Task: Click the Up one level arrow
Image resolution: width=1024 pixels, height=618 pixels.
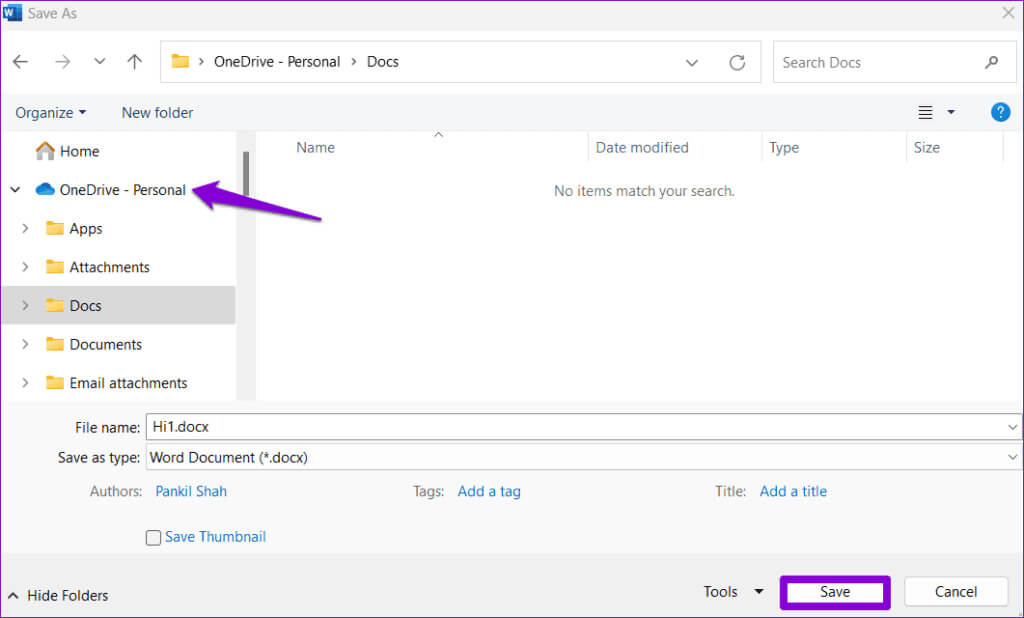Action: (135, 62)
